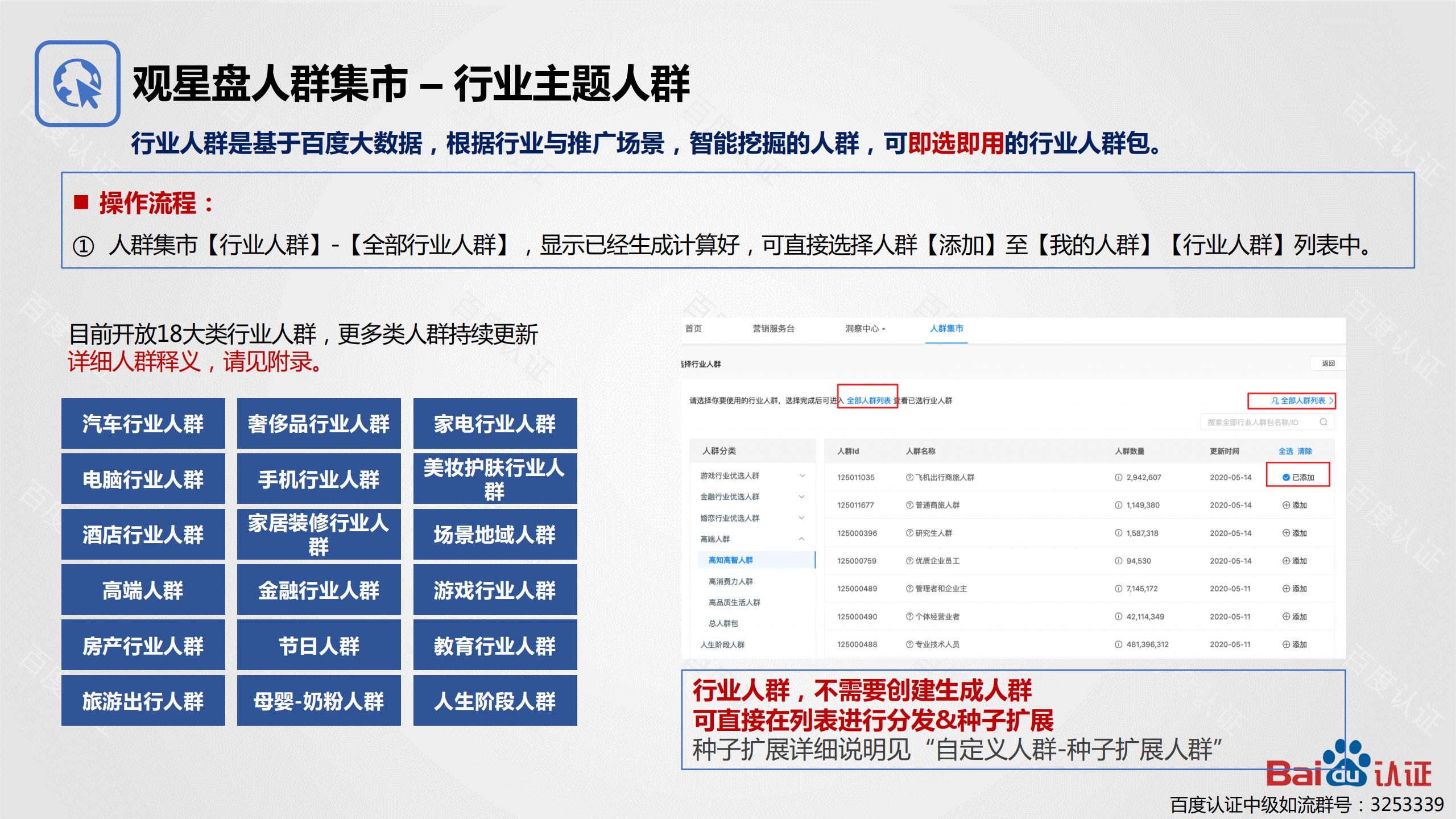Click info icon next to 1,587,318
Screen dimensions: 1456x819
(x=1119, y=533)
